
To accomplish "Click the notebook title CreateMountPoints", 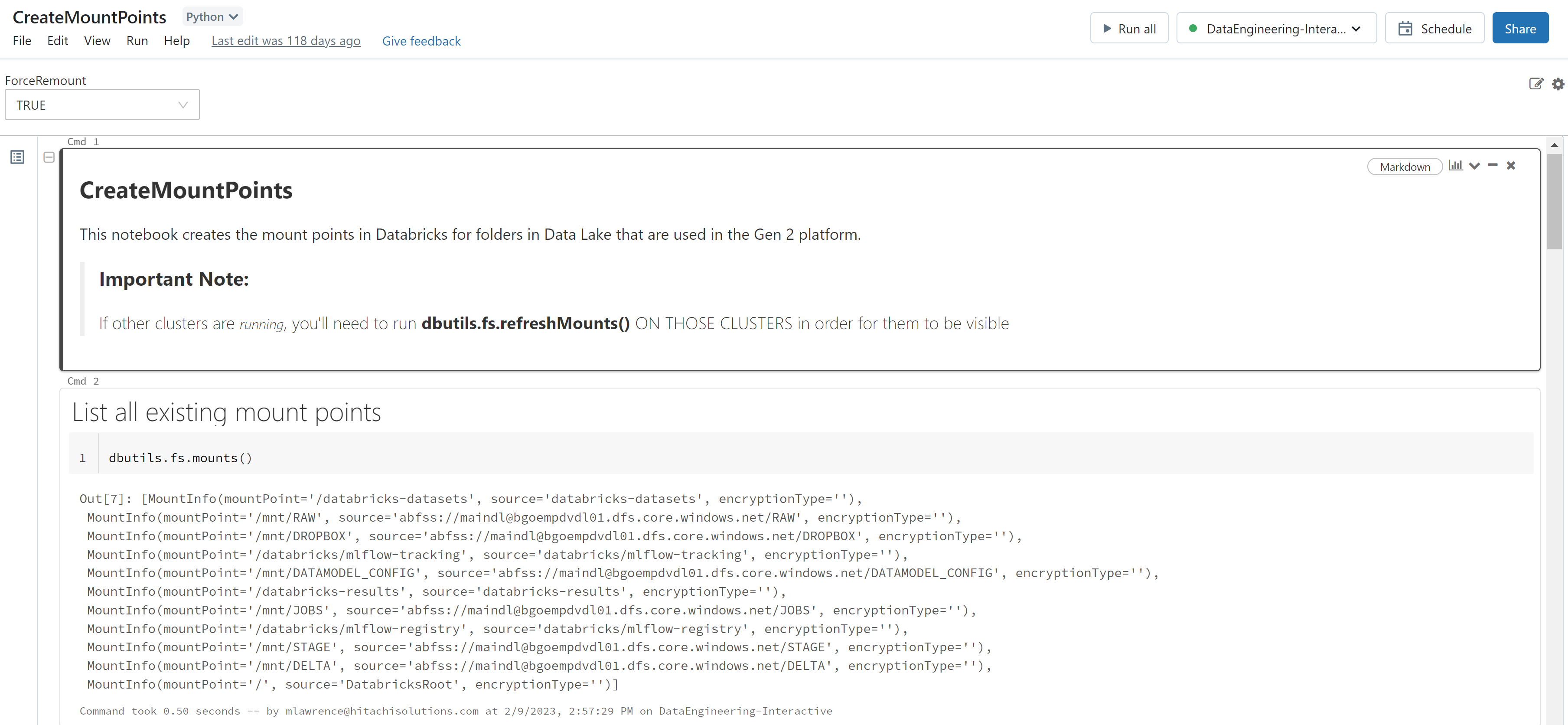I will tap(89, 17).
